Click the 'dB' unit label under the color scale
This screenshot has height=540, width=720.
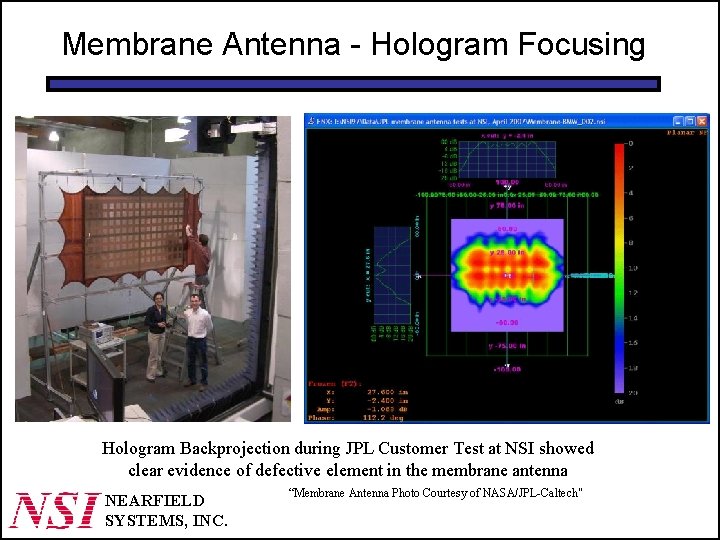(x=619, y=401)
